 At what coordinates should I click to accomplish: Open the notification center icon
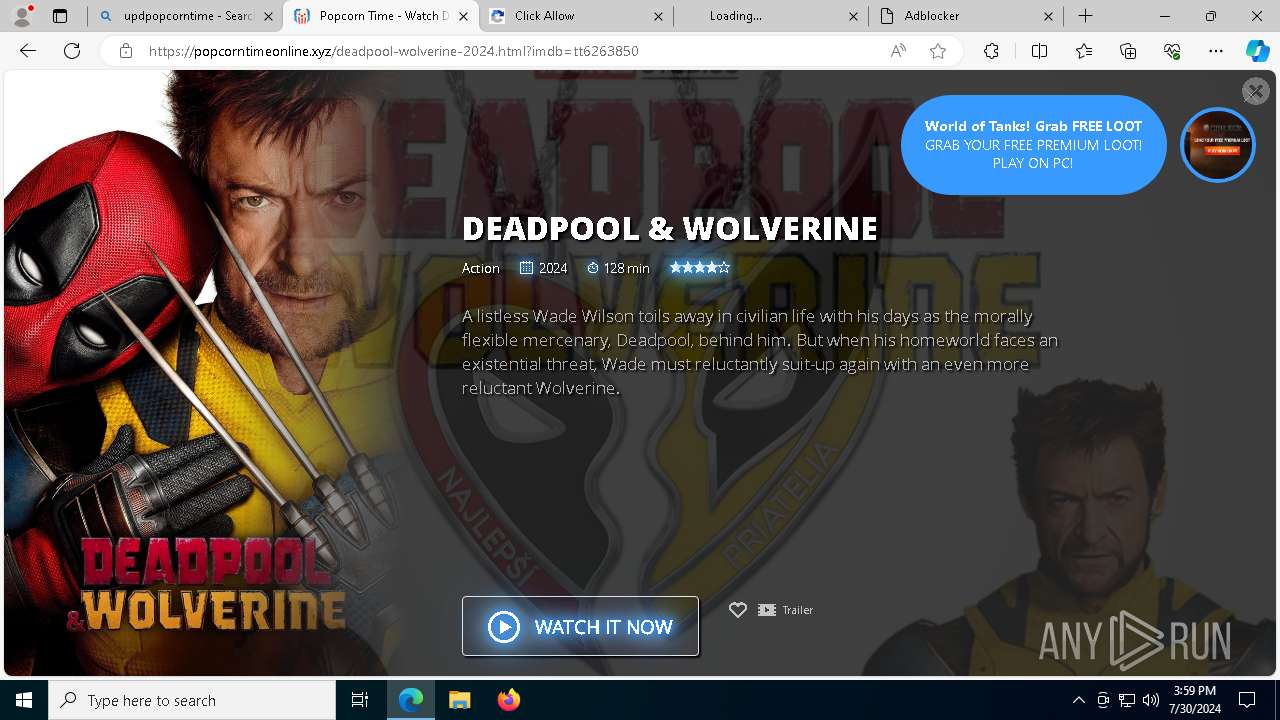(x=1247, y=700)
